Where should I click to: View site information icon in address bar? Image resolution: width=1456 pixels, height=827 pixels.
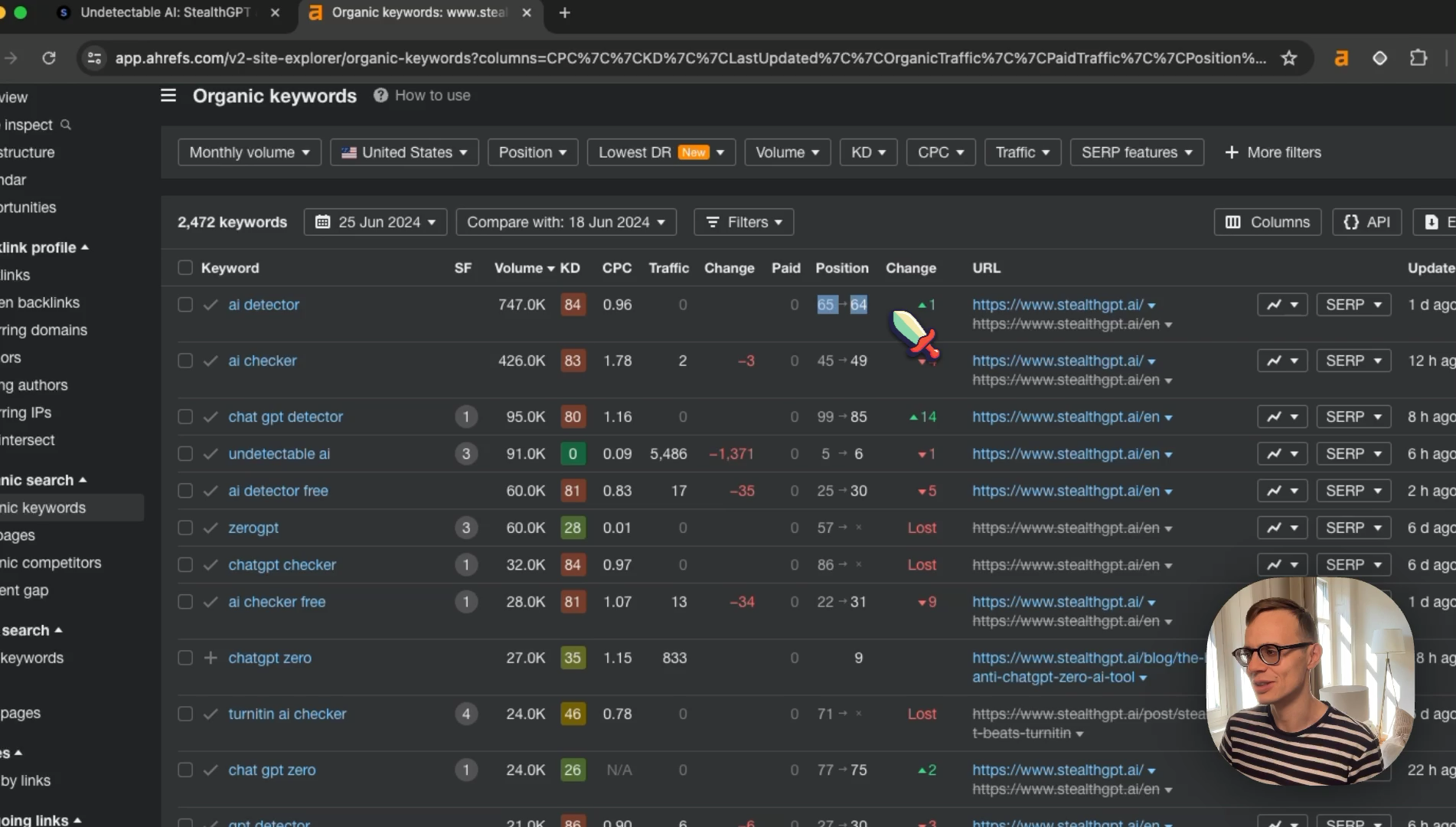click(94, 58)
